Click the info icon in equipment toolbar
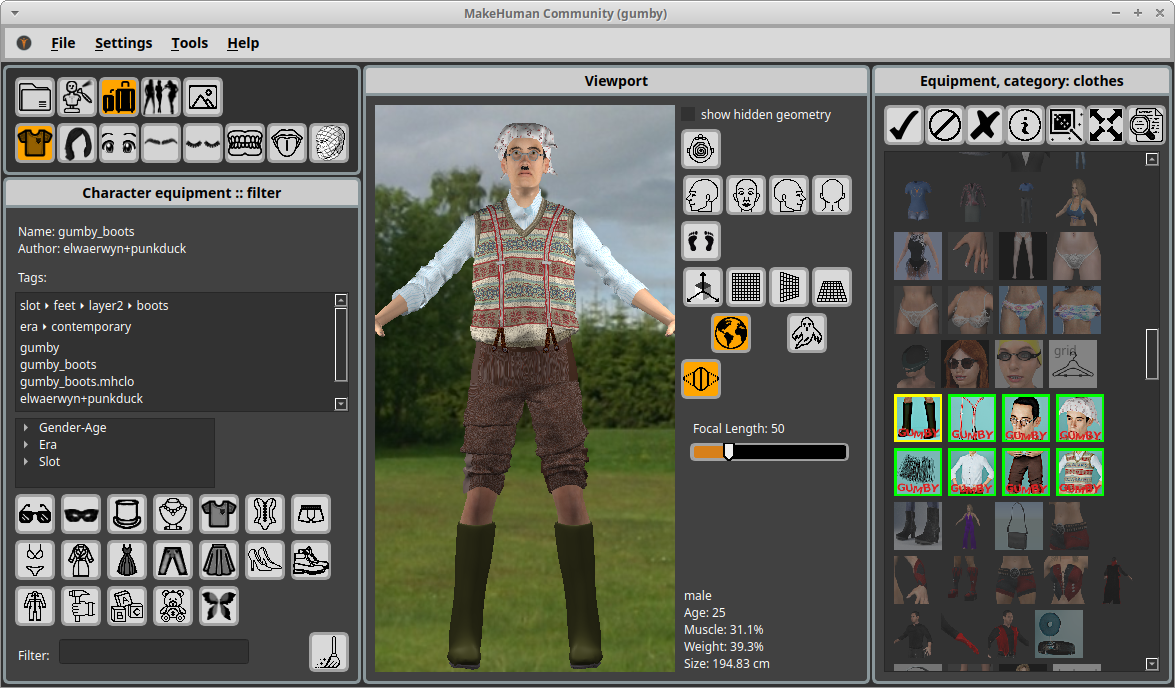This screenshot has height=688, width=1175. click(x=1025, y=125)
